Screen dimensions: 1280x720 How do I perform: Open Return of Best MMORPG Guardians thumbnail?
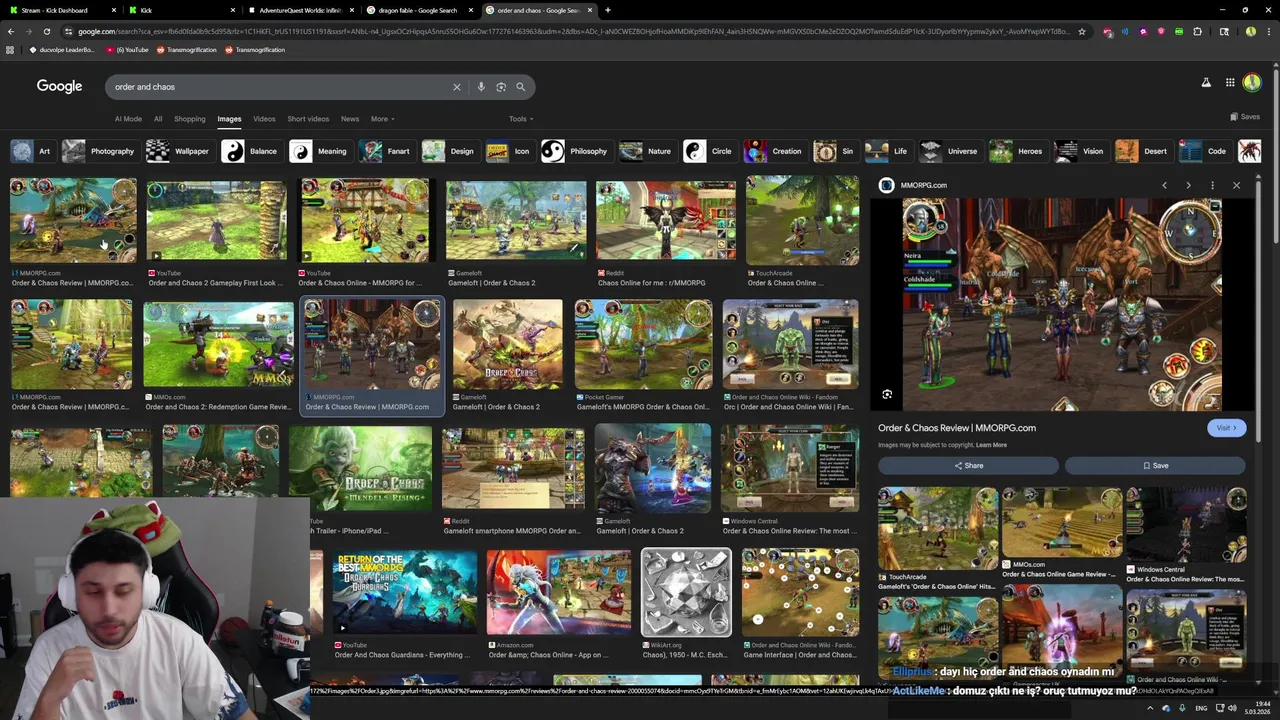point(404,593)
